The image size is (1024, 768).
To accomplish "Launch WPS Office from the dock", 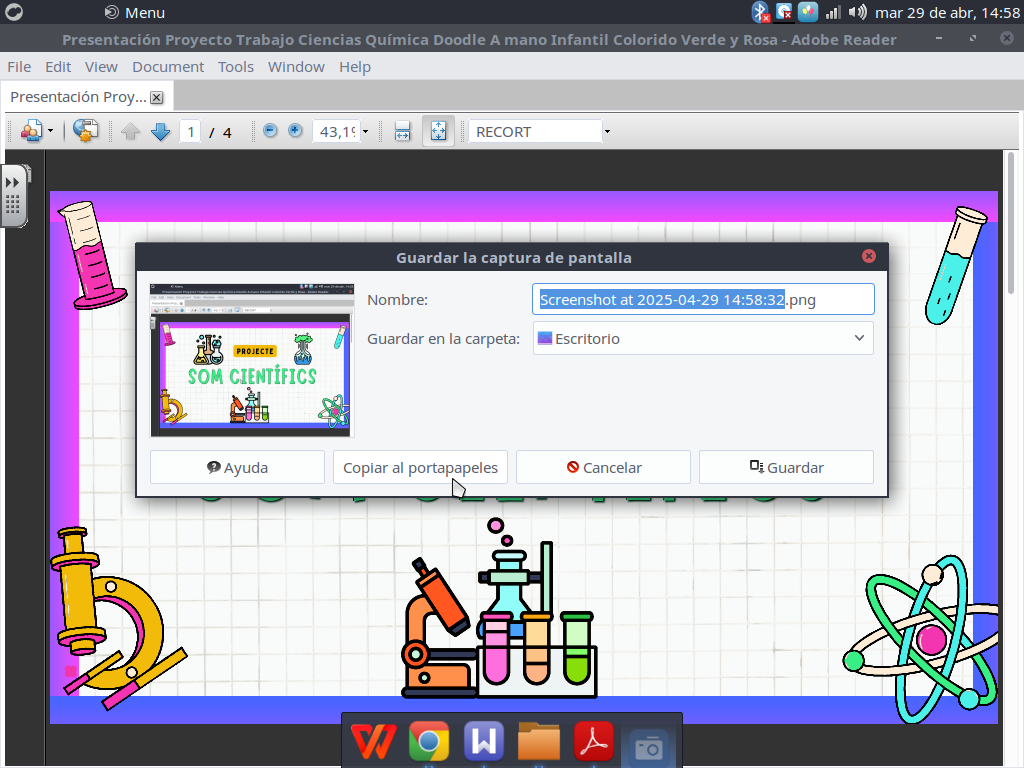I will (374, 741).
